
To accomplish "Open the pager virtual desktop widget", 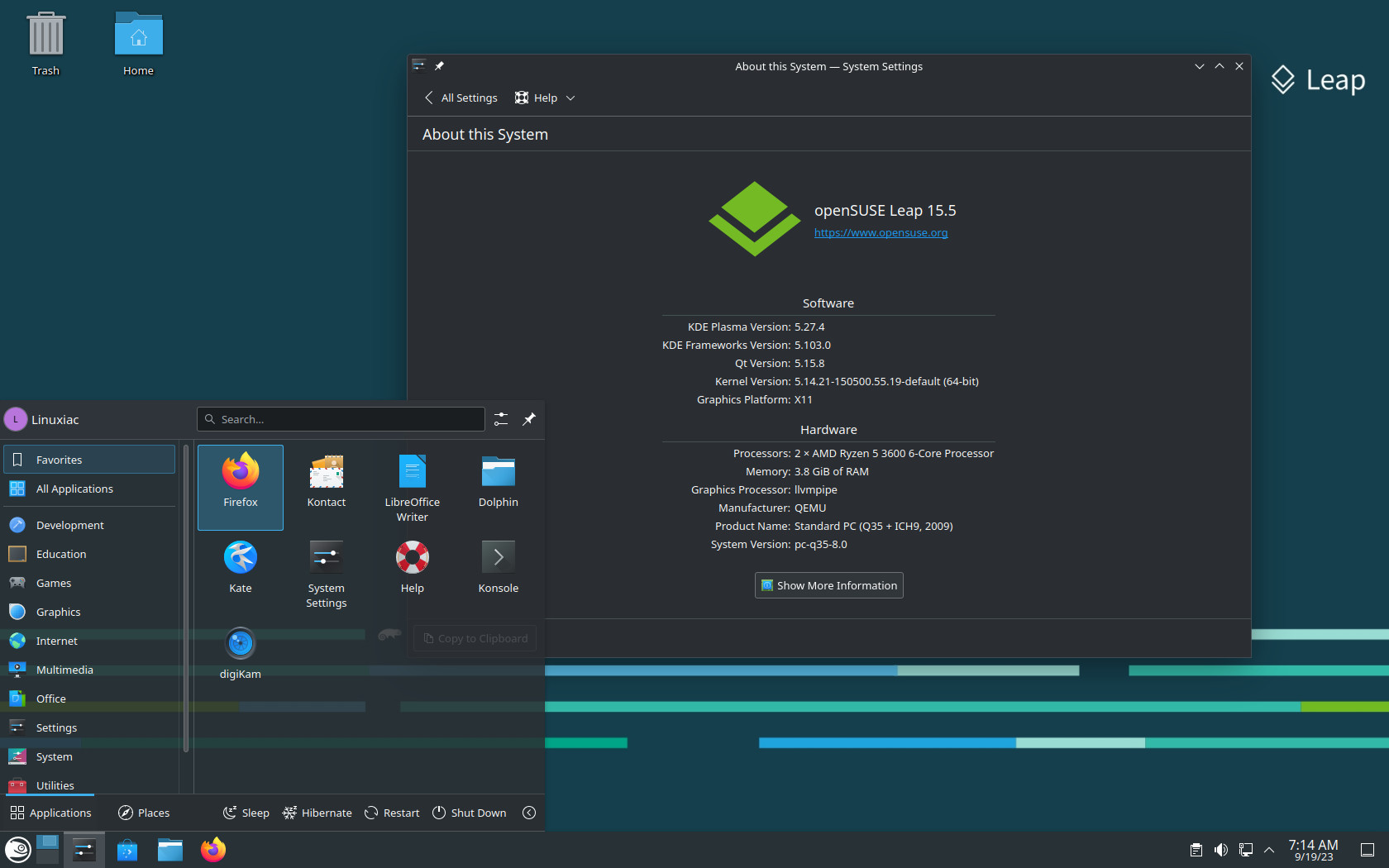I will click(x=48, y=850).
